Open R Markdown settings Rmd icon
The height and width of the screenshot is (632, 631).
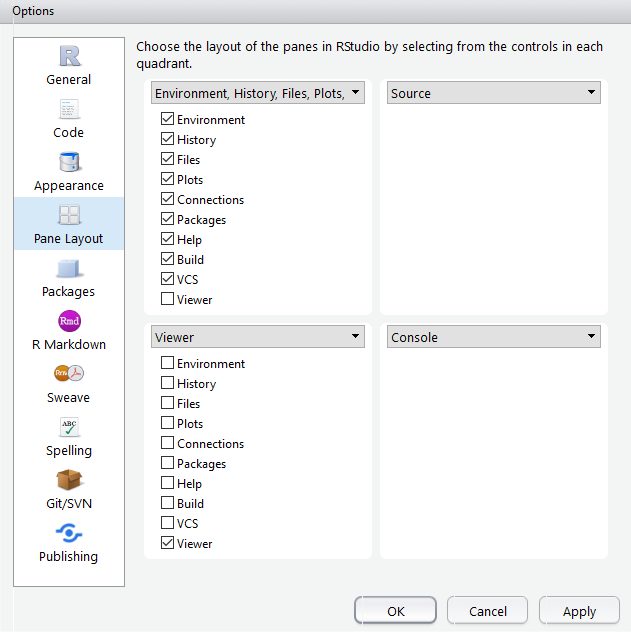click(69, 321)
